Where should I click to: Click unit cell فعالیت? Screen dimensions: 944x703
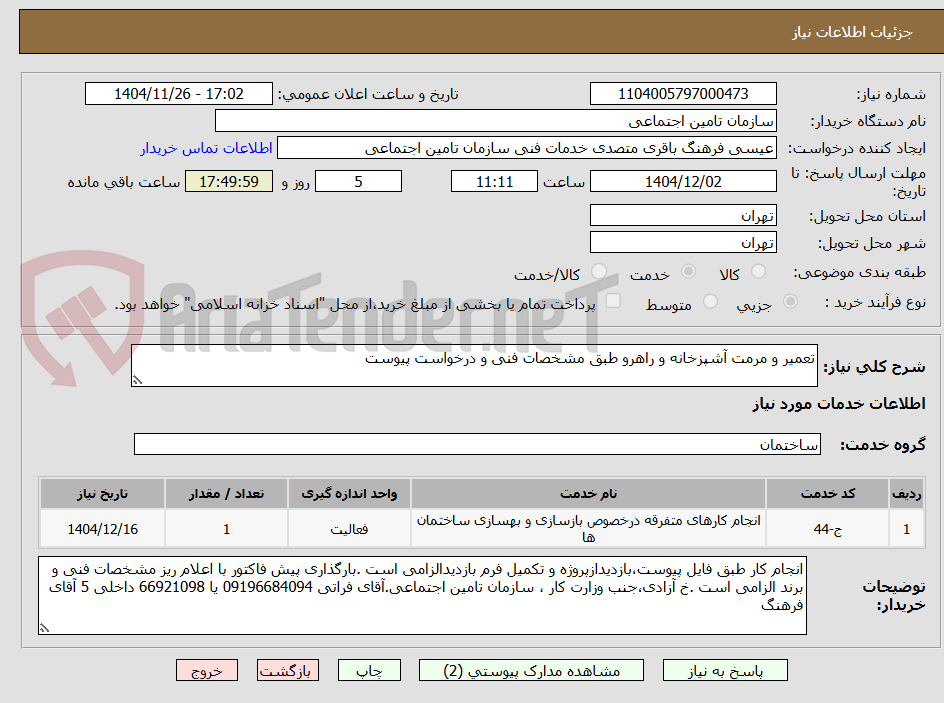click(x=349, y=528)
